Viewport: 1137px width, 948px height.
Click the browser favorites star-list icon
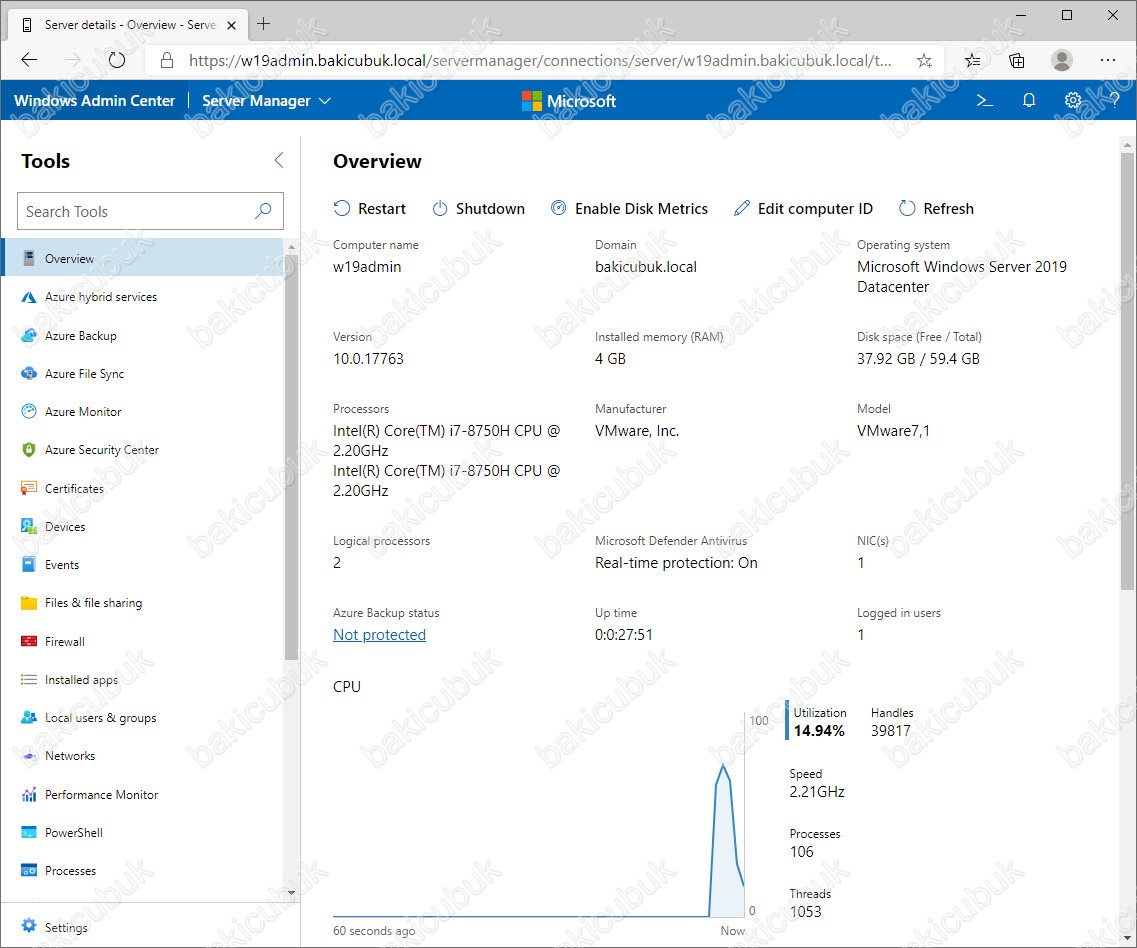(972, 61)
